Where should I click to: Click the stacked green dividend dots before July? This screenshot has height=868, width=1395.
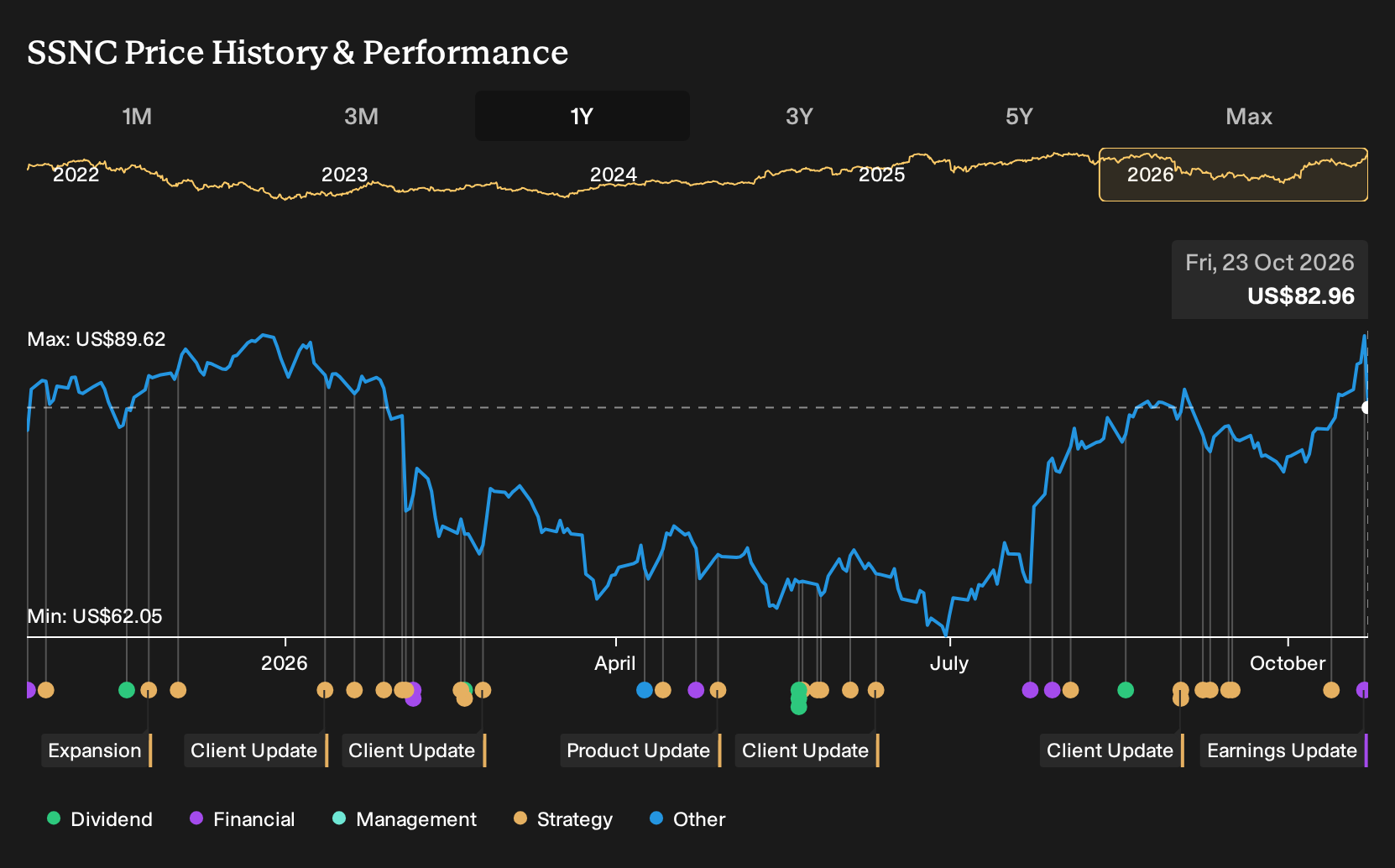[799, 698]
